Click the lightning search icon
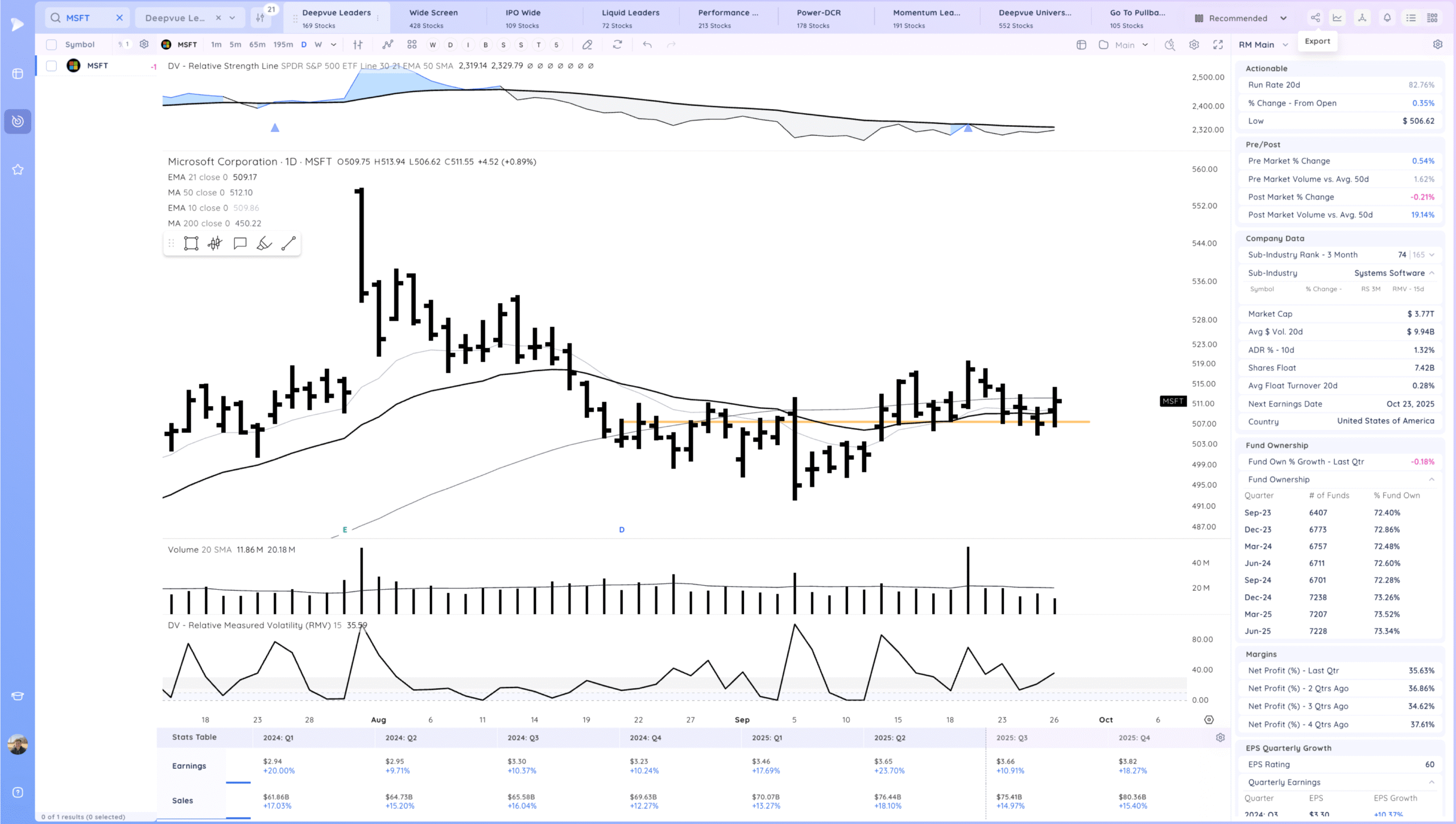 click(1169, 45)
